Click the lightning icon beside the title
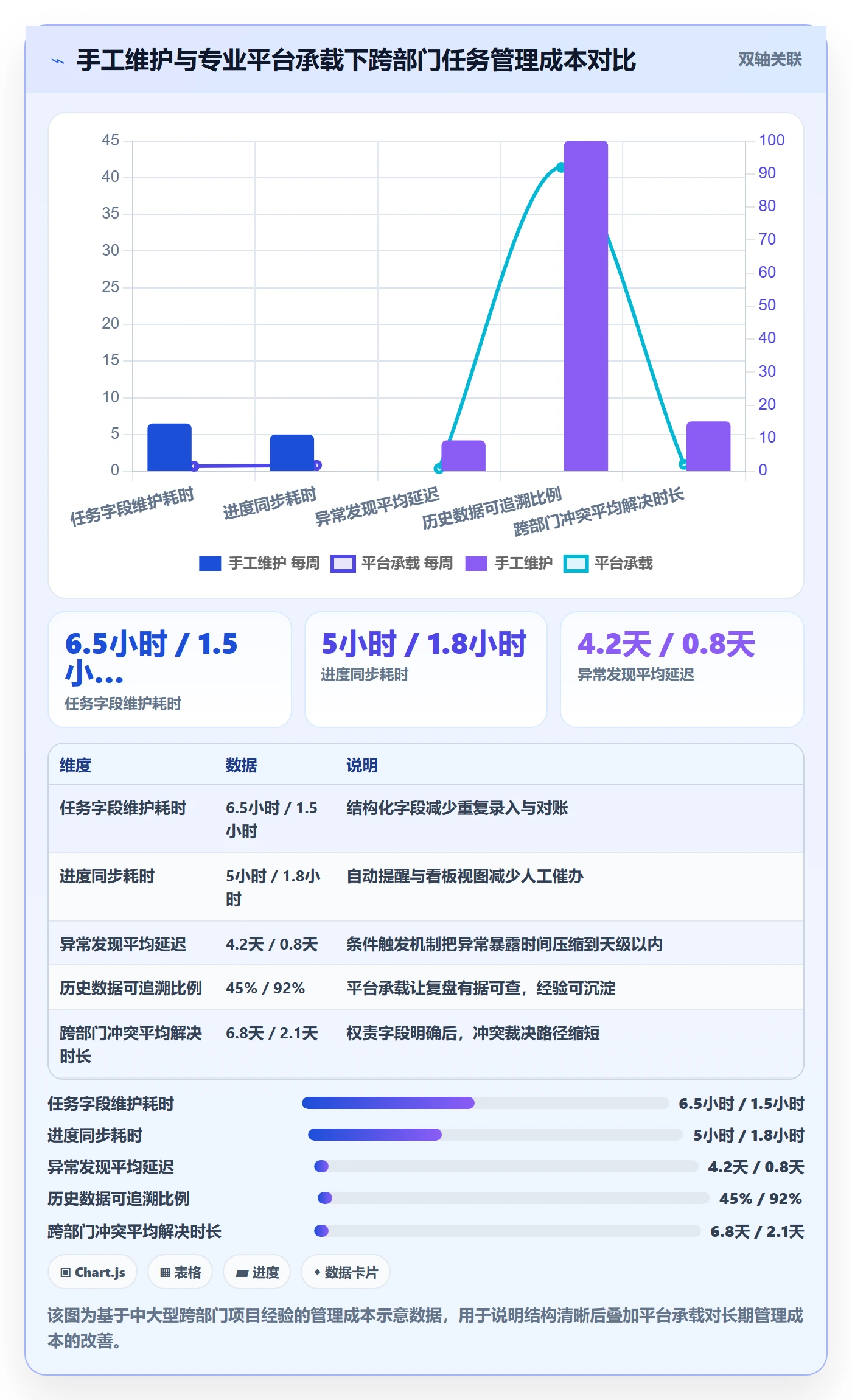This screenshot has width=852, height=1400. (58, 61)
